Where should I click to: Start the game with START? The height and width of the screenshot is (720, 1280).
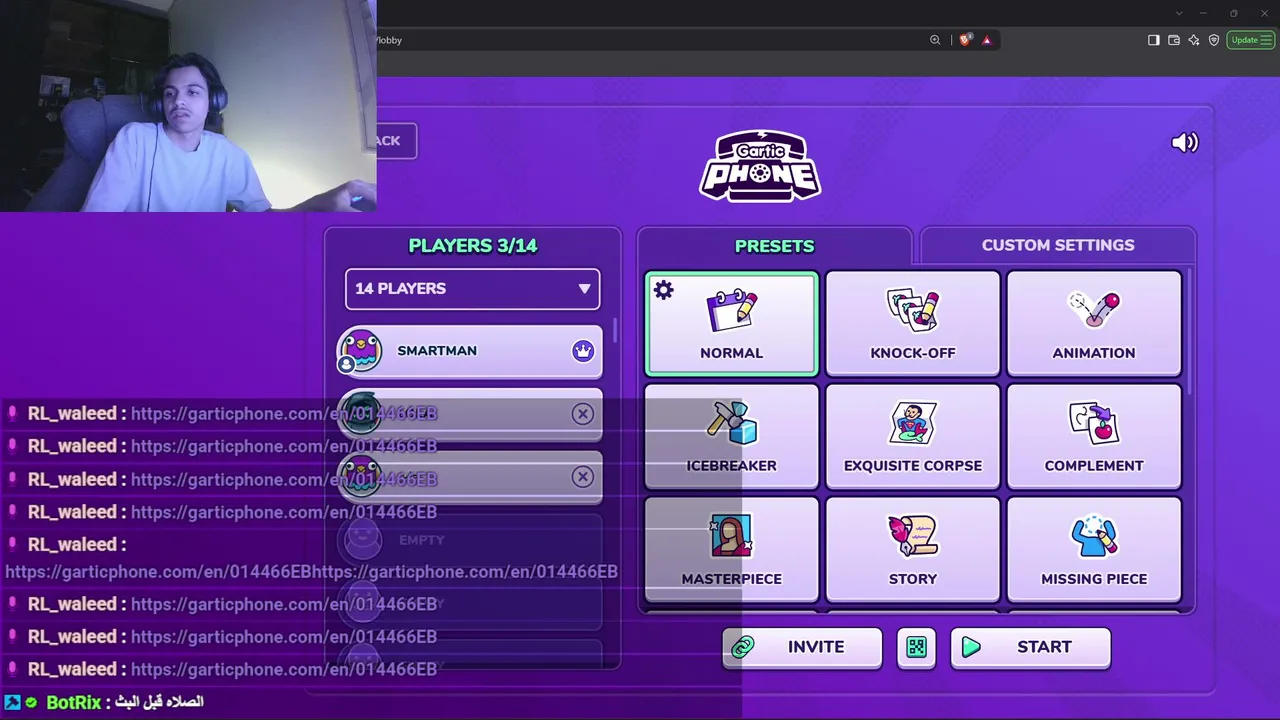(x=1030, y=647)
